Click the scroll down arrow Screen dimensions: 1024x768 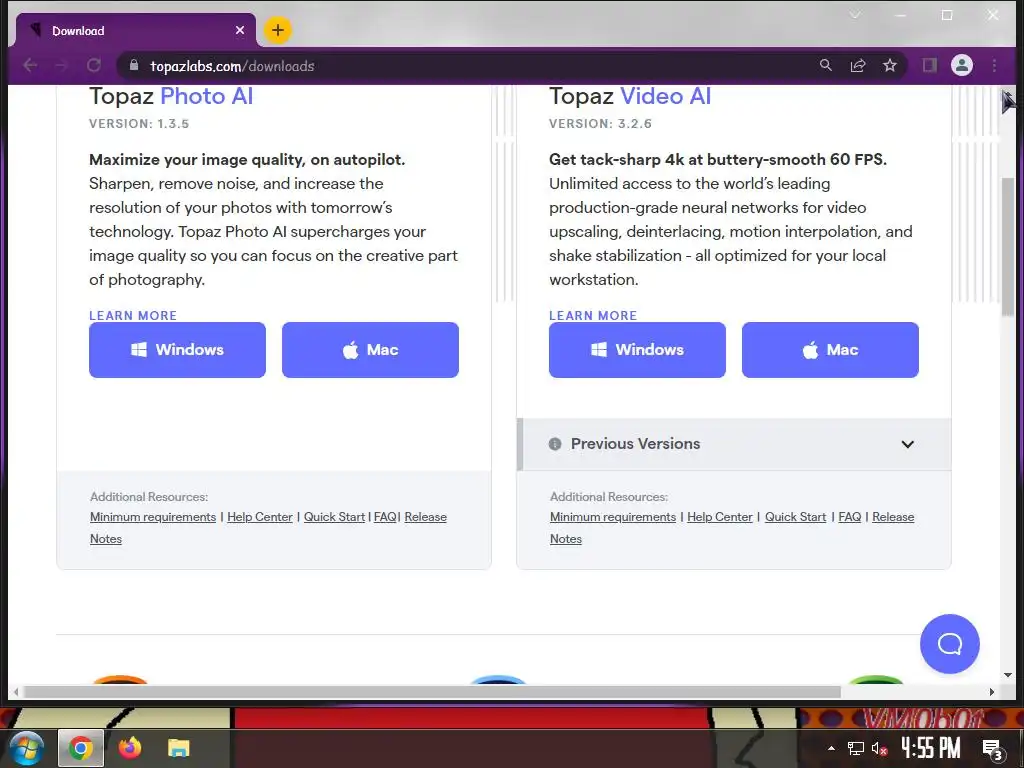(x=1008, y=675)
